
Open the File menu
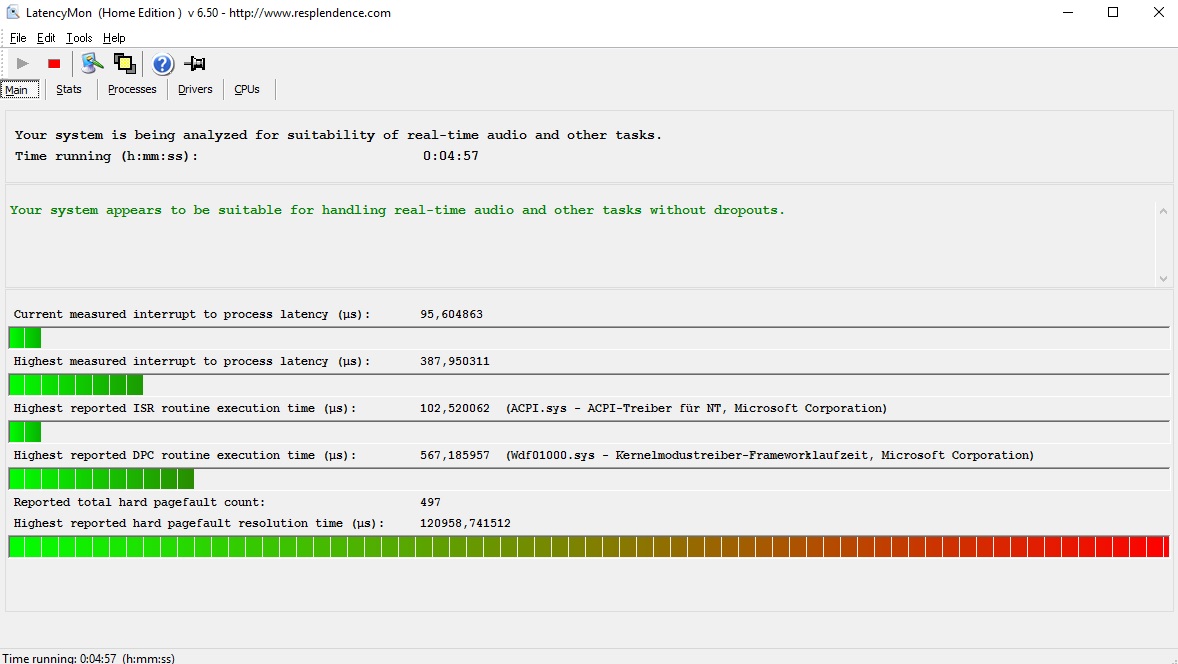click(18, 38)
